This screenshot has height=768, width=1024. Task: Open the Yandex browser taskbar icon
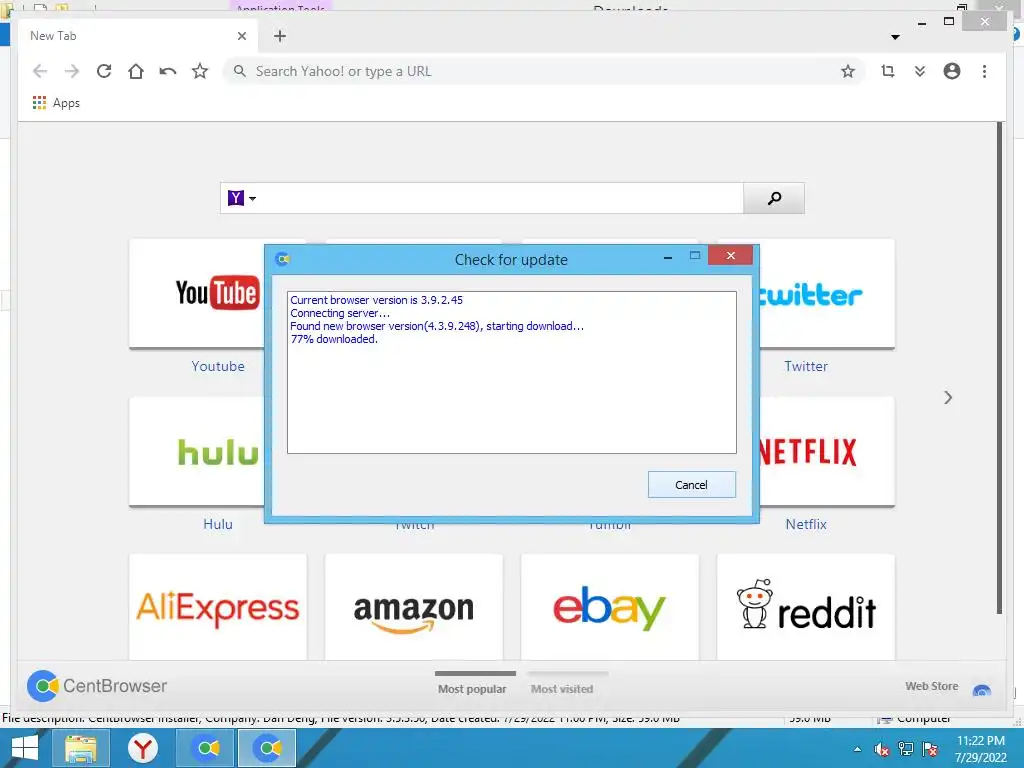(x=143, y=748)
